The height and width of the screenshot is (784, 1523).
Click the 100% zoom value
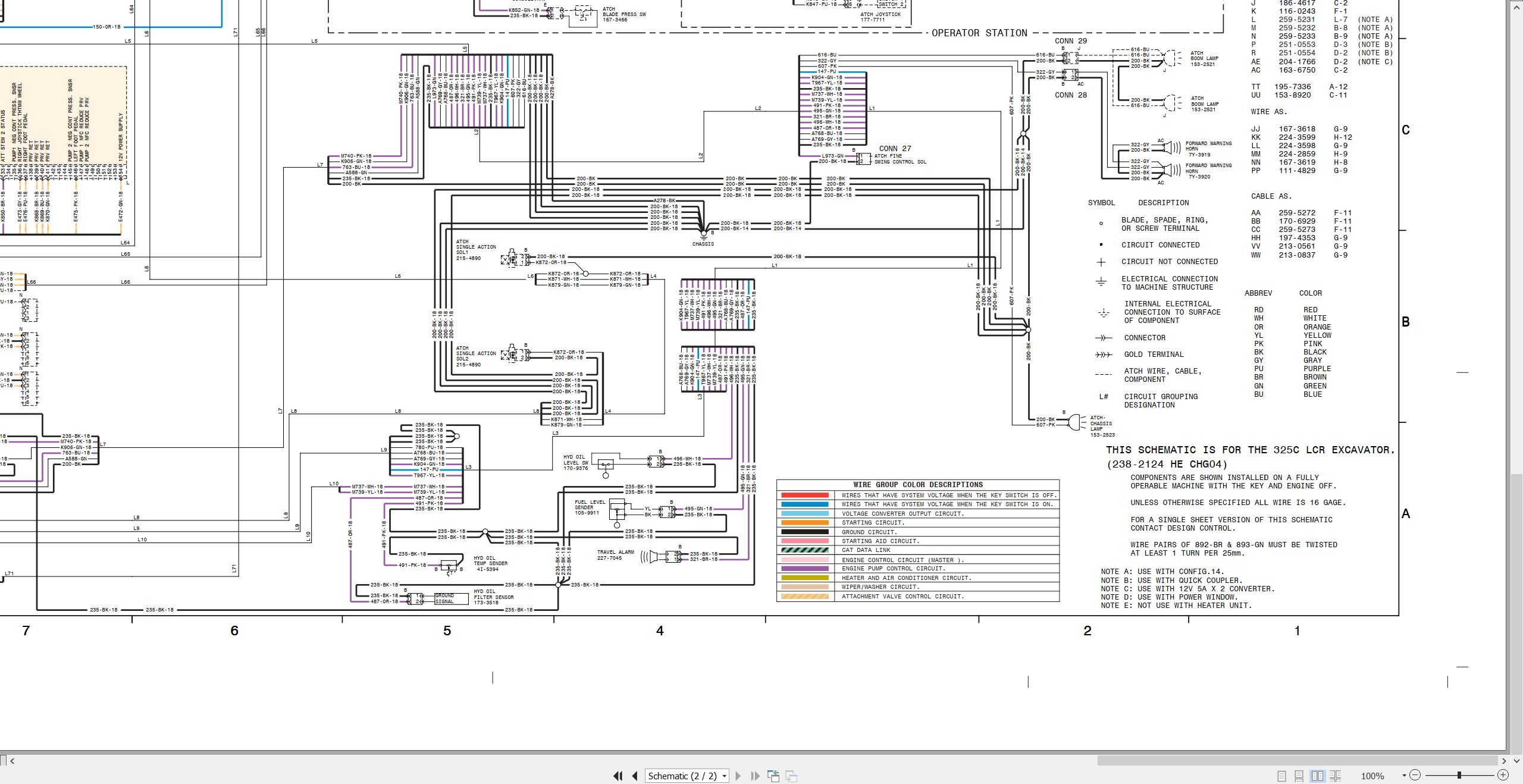1372,776
